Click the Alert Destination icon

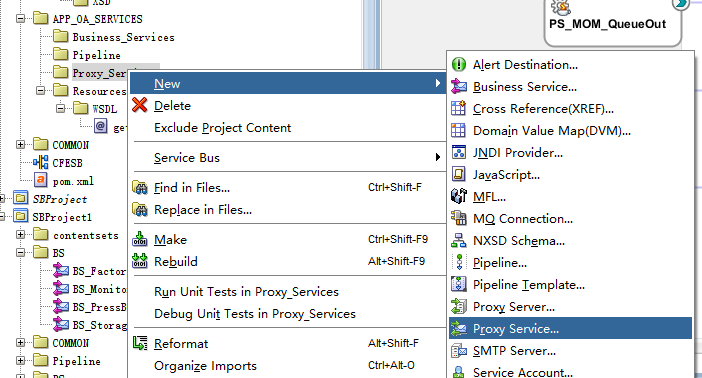(x=458, y=64)
